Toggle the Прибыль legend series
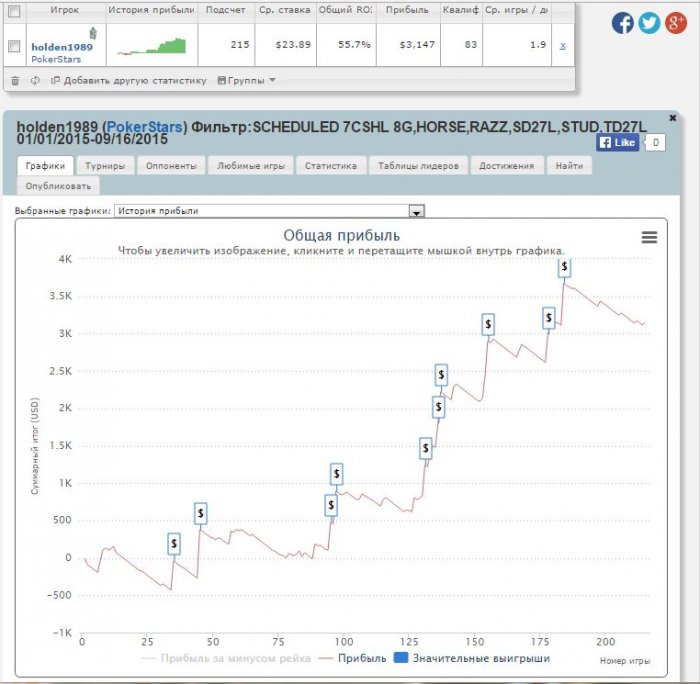 pyautogui.click(x=352, y=658)
